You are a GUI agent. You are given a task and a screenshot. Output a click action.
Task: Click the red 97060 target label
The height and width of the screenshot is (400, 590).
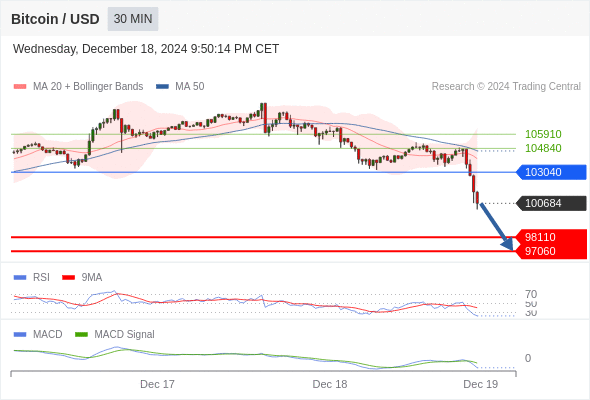tap(540, 251)
